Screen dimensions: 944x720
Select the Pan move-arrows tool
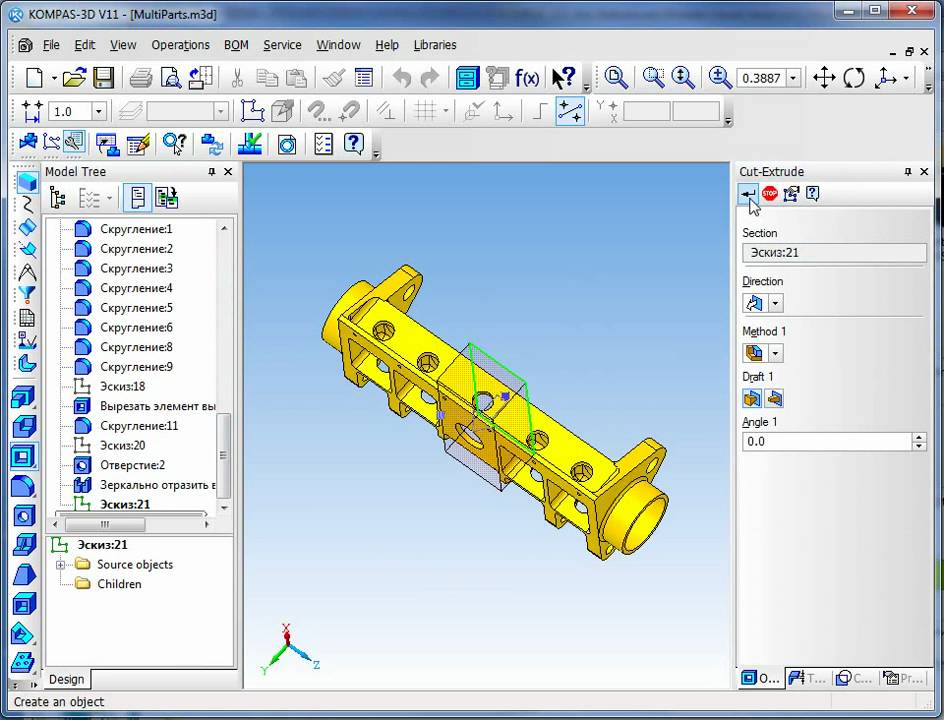coord(824,78)
